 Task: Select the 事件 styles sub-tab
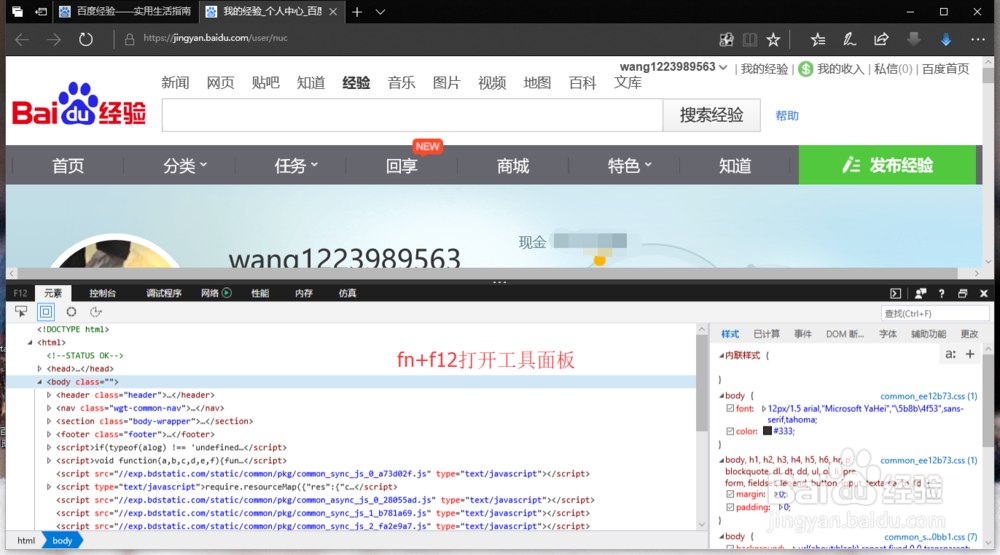click(x=803, y=334)
